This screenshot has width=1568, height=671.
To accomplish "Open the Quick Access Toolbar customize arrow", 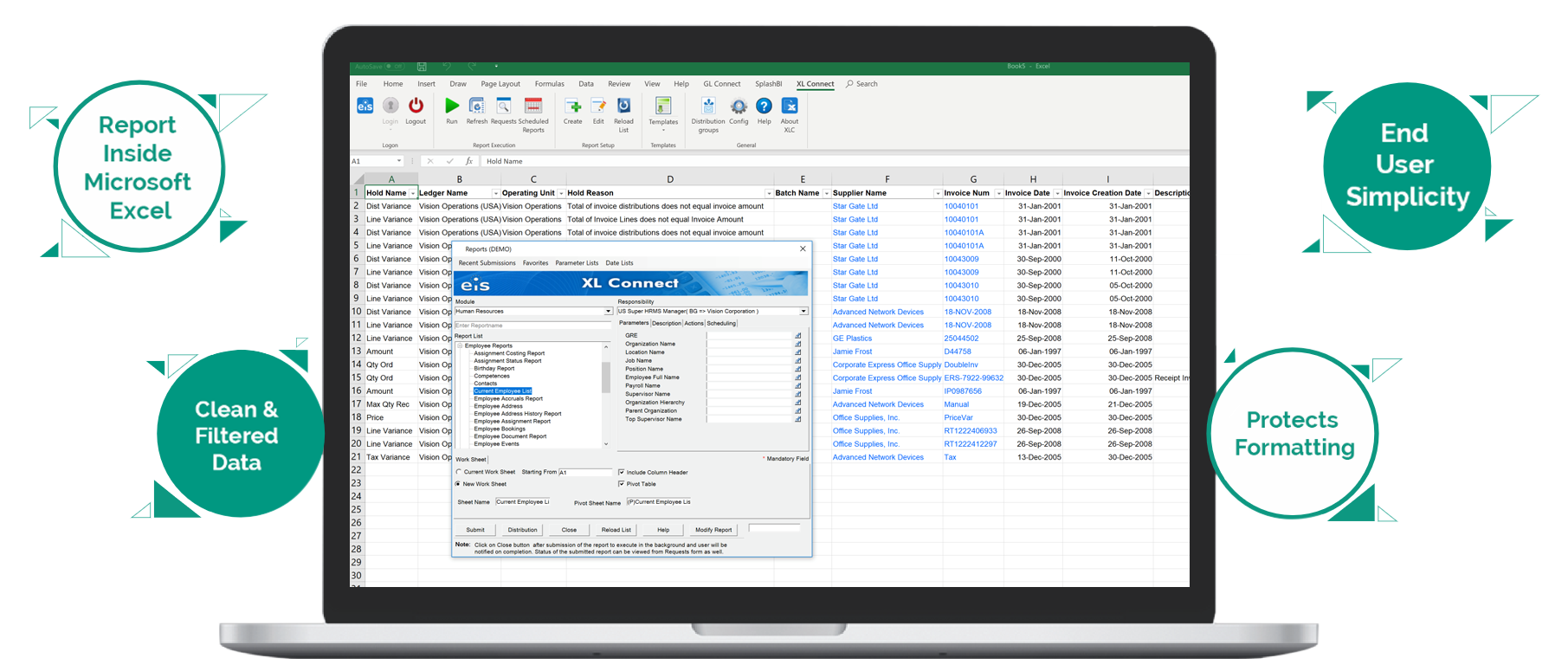I will (x=496, y=67).
